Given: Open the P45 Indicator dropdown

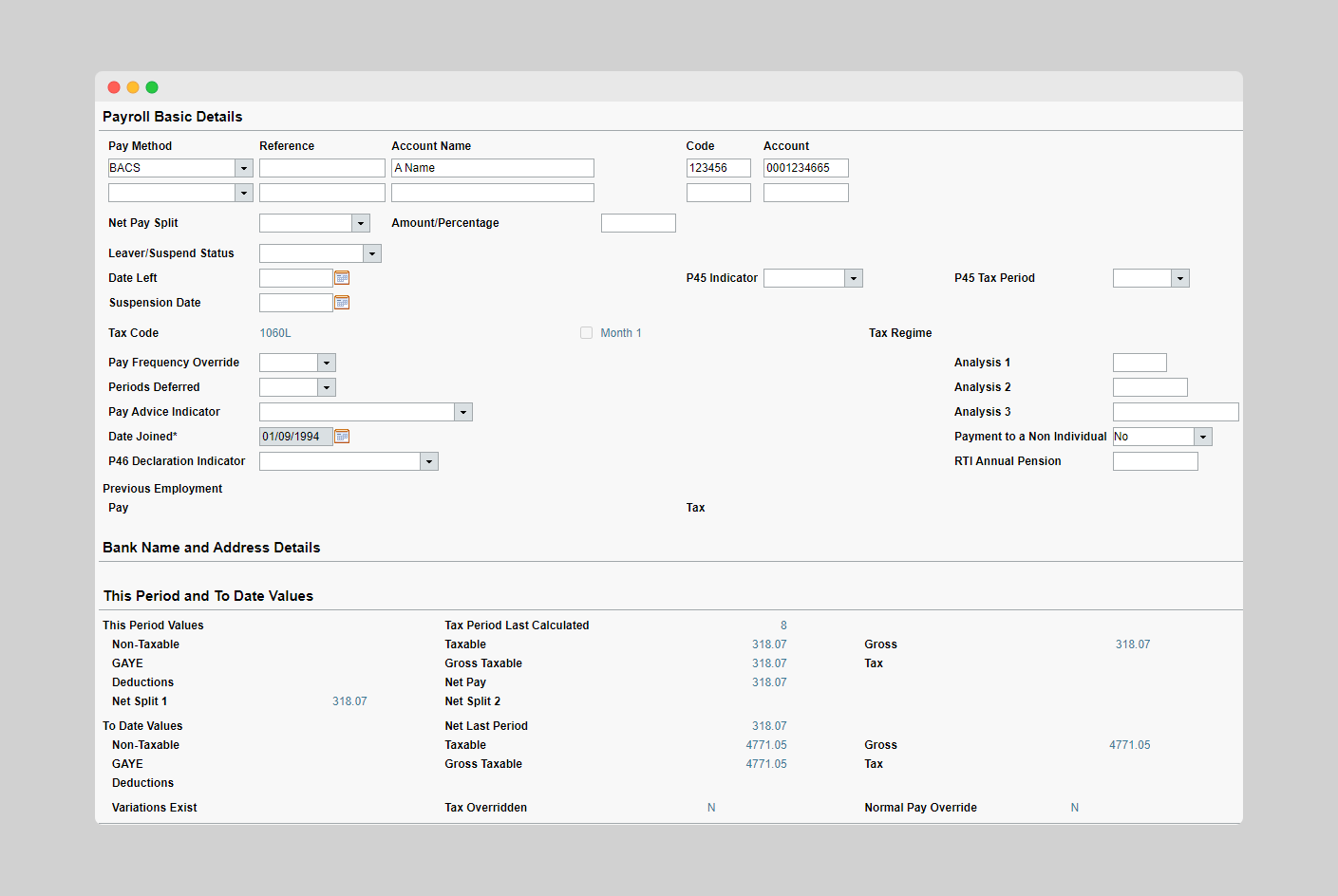Looking at the screenshot, I should pyautogui.click(x=852, y=277).
